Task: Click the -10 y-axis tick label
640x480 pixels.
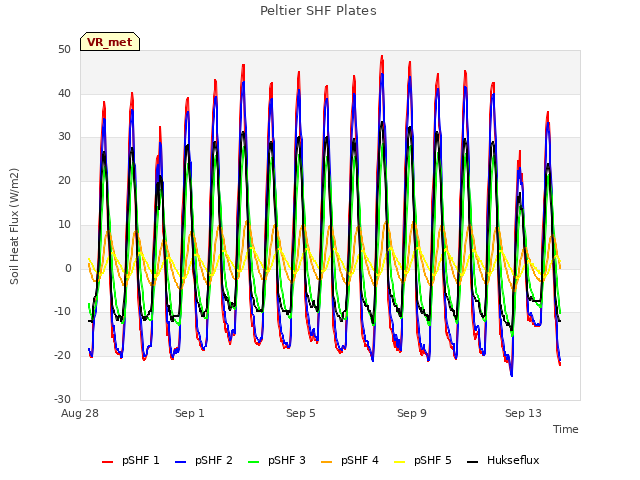Action: 62,312
